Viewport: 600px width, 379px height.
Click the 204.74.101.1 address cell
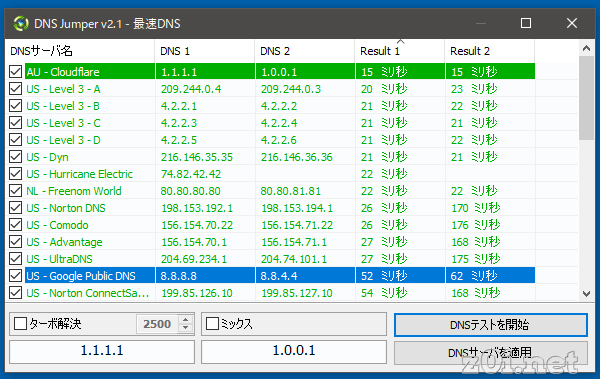[x=294, y=259]
